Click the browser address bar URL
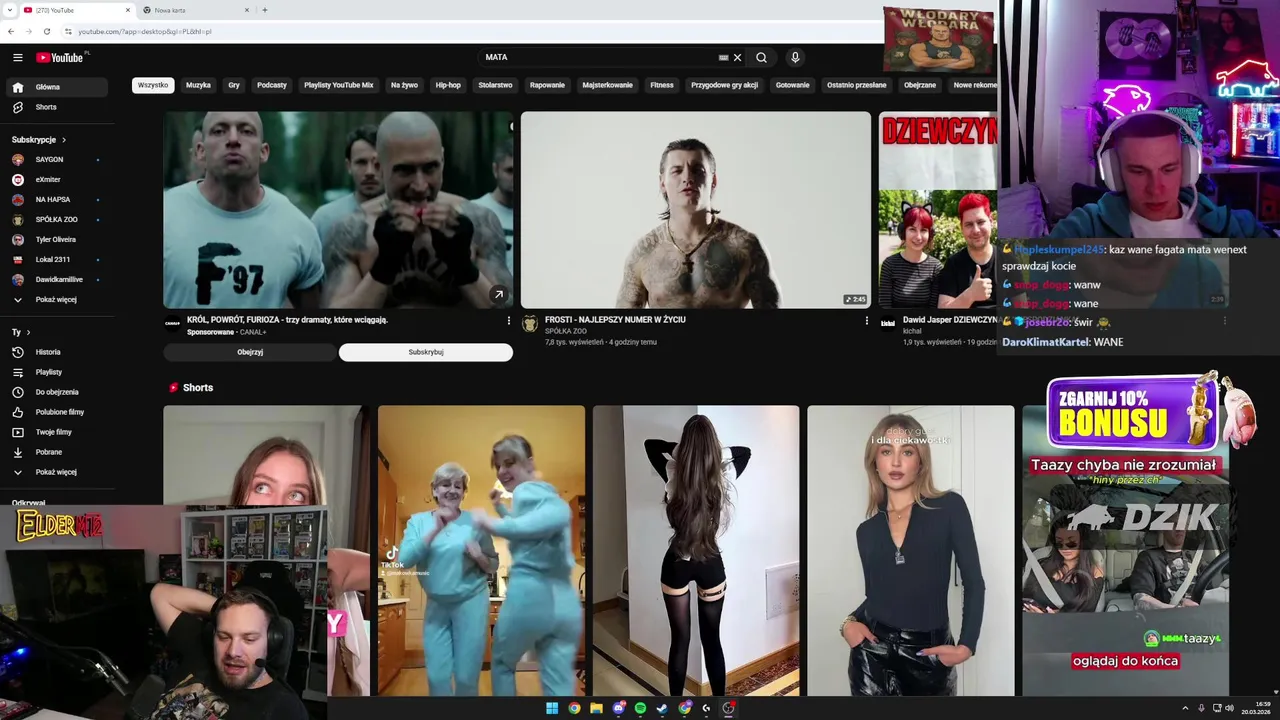The height and width of the screenshot is (720, 1280). point(145,31)
